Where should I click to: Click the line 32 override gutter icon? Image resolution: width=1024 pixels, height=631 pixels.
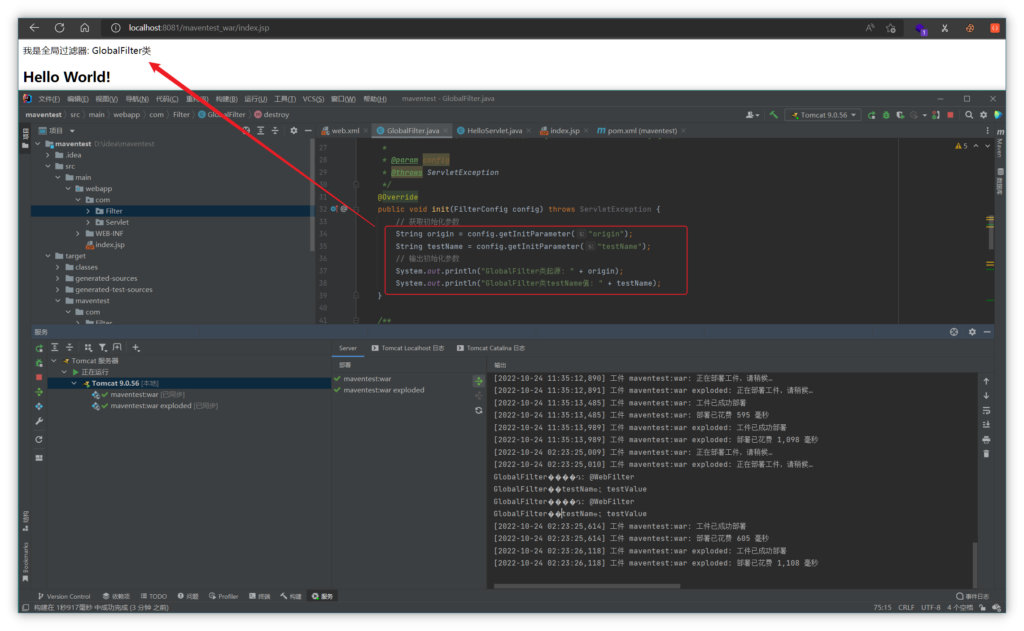tap(334, 209)
